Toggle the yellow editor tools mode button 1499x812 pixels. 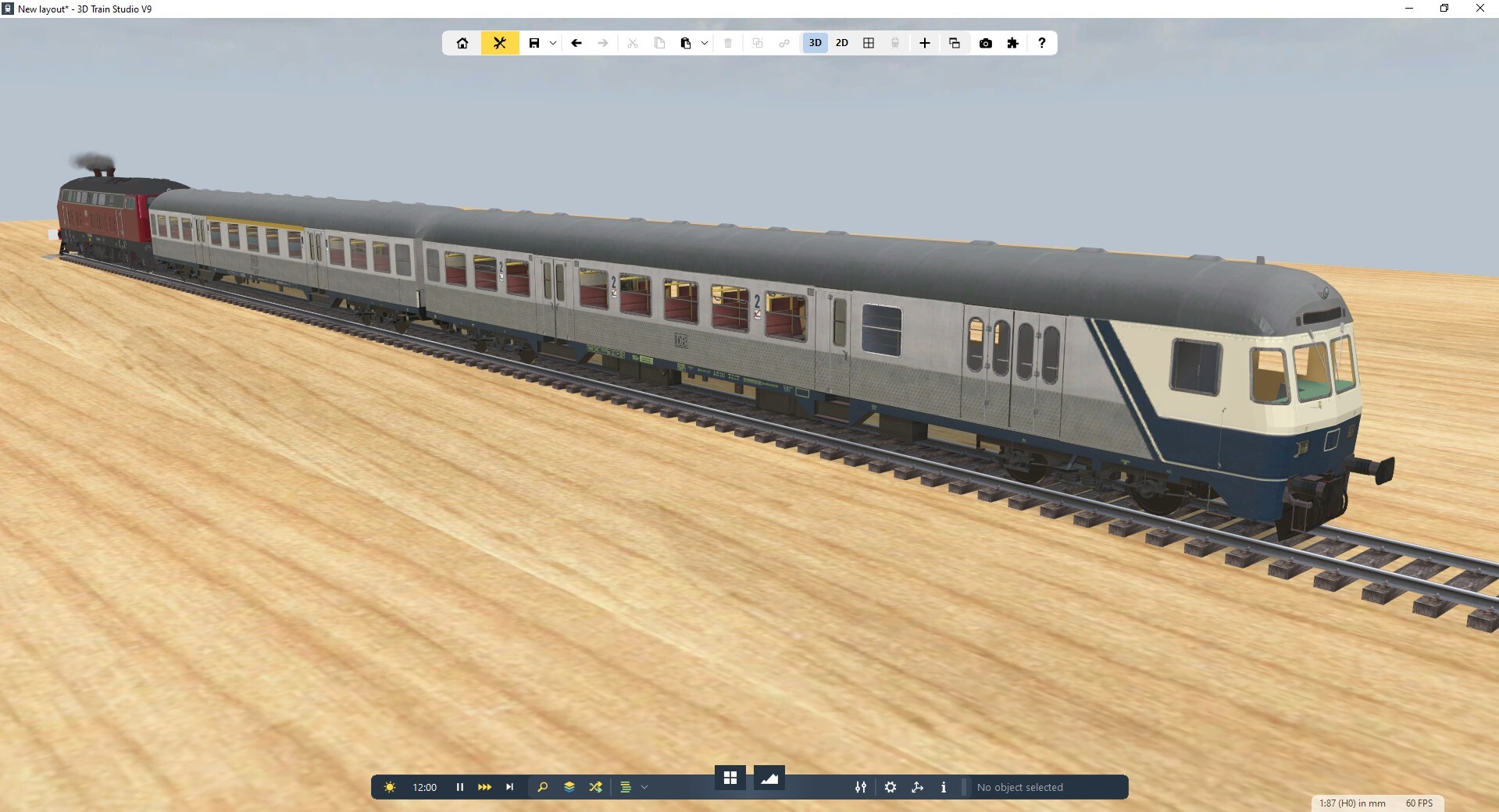pos(500,43)
